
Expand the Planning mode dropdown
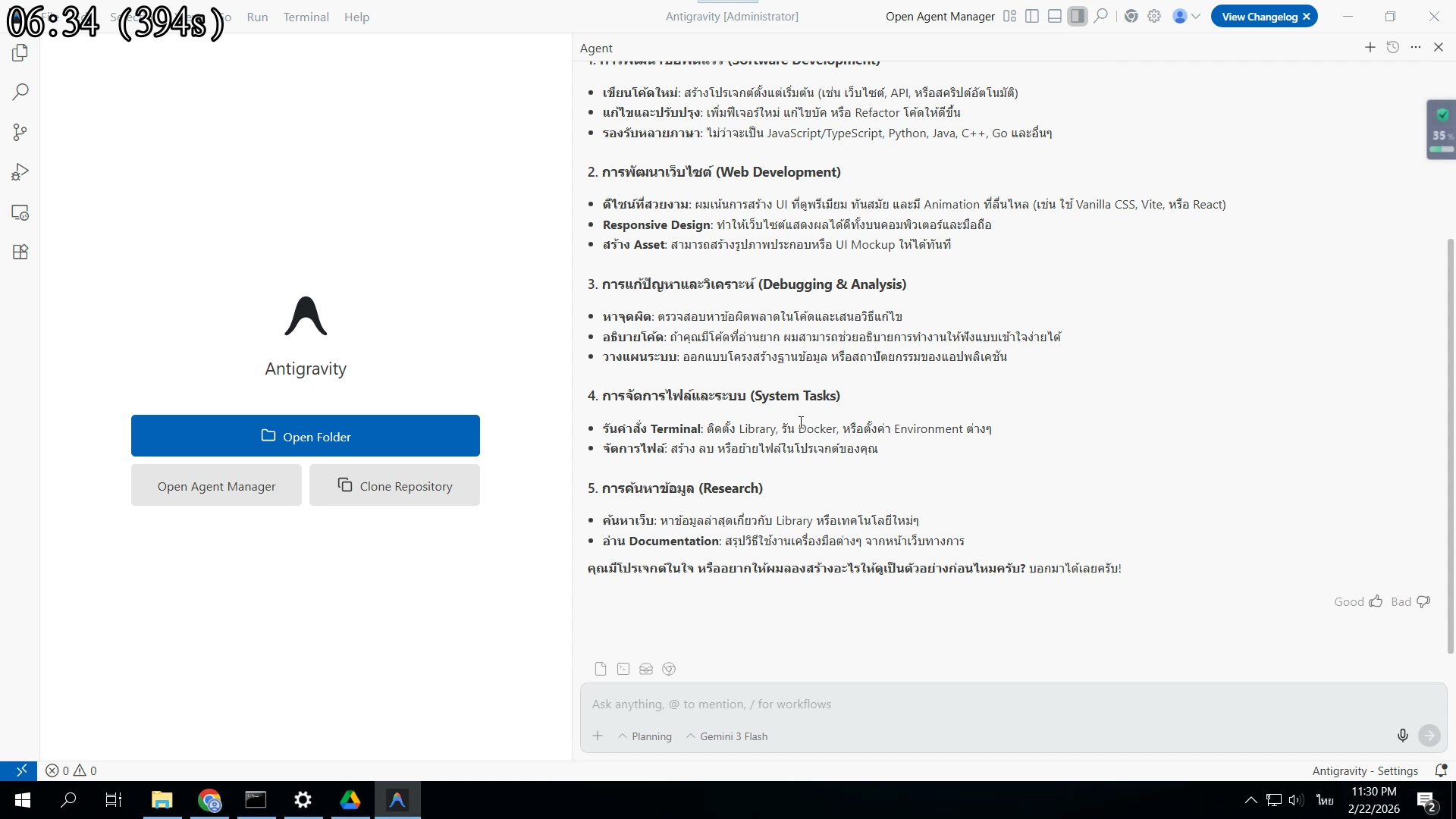[x=645, y=736]
